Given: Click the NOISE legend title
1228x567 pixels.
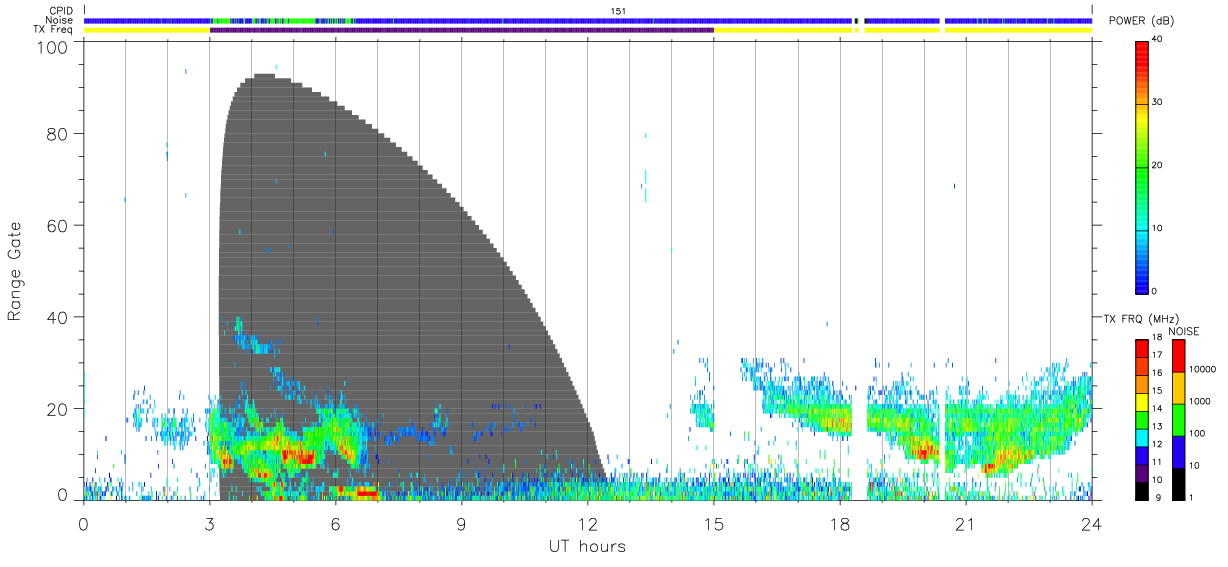Looking at the screenshot, I should [1183, 331].
